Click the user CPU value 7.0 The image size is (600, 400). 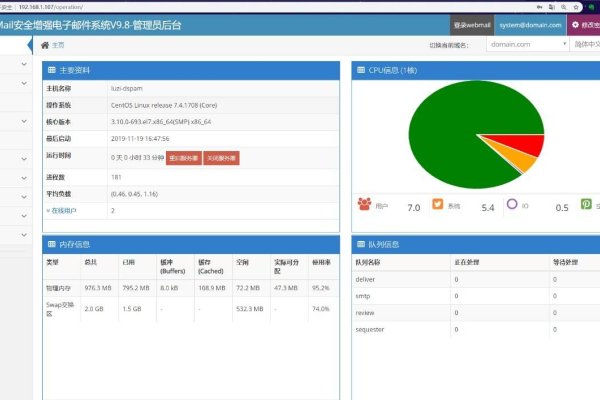pos(414,207)
